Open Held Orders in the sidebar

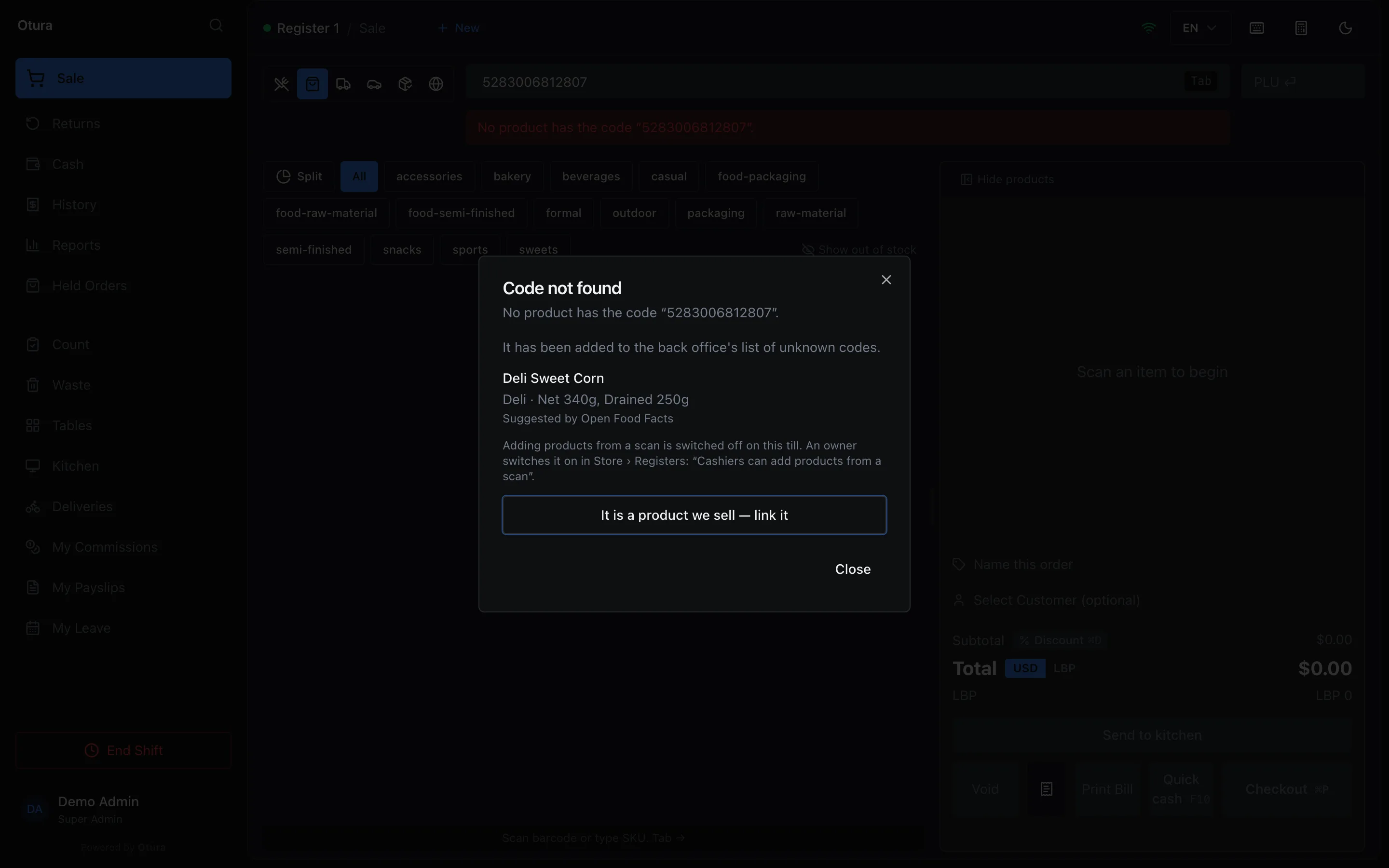(123, 285)
